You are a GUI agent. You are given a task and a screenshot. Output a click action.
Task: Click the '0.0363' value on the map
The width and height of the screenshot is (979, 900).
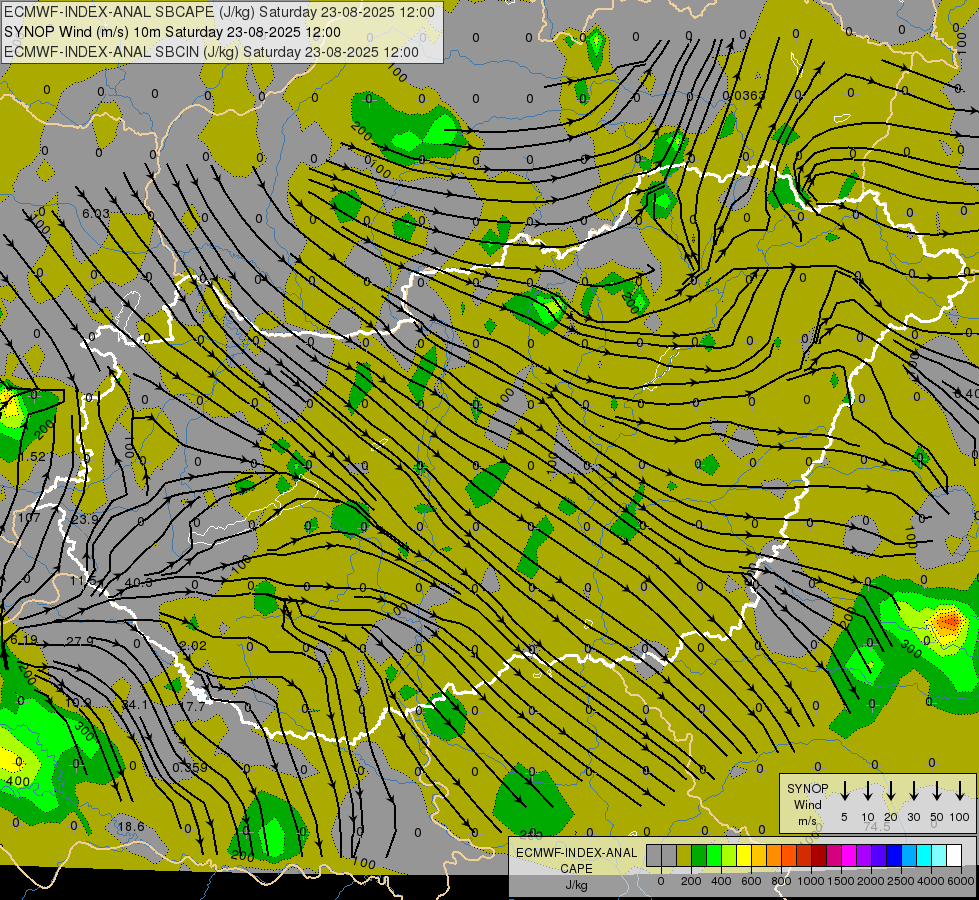[744, 96]
